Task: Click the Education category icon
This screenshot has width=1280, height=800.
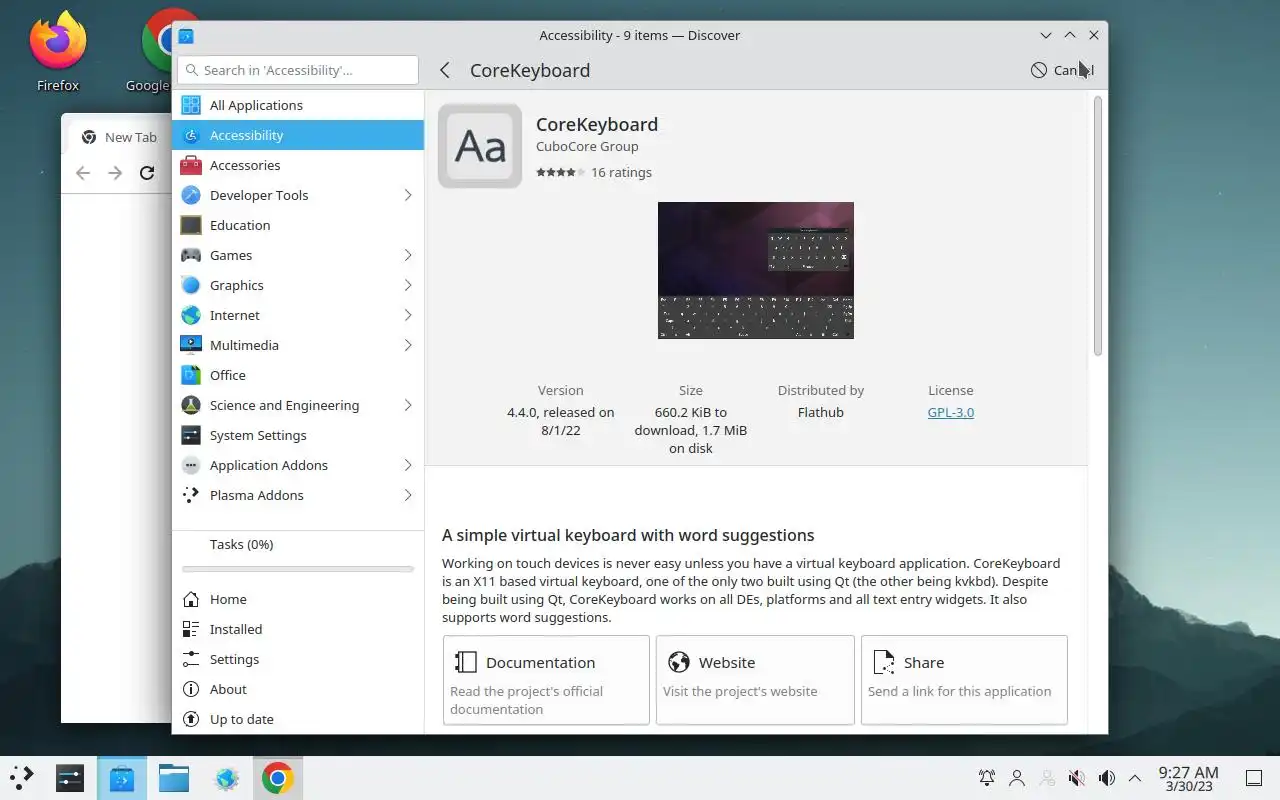Action: coord(191,225)
